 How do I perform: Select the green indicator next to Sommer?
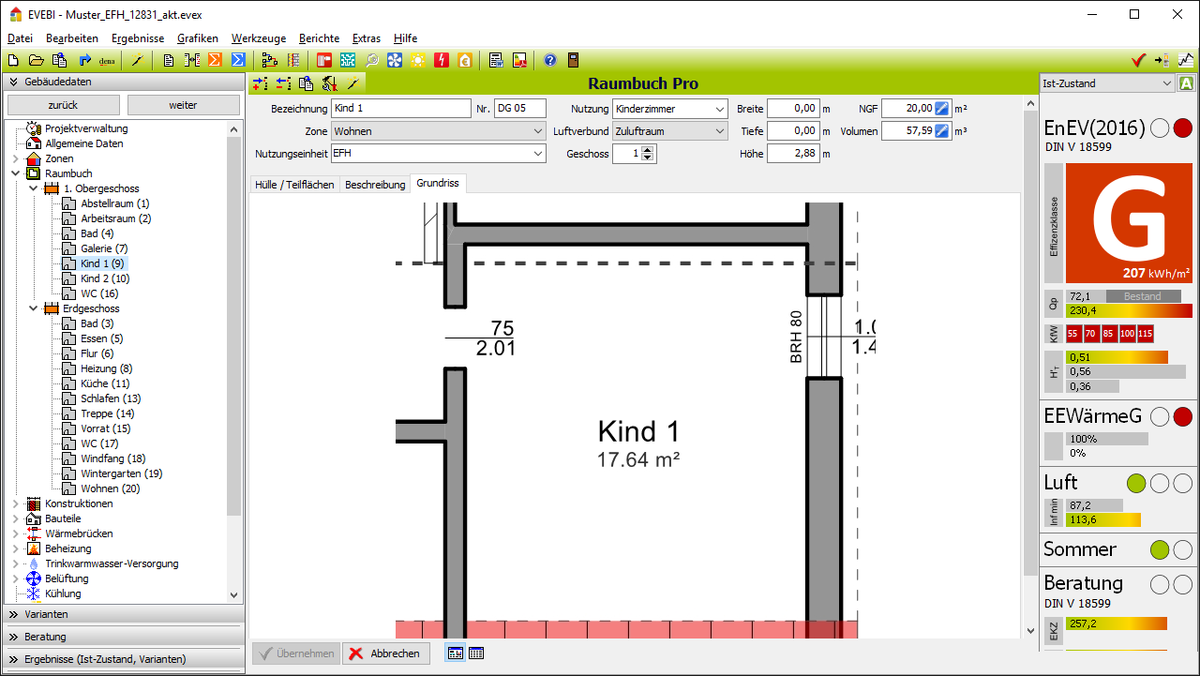[x=1160, y=549]
